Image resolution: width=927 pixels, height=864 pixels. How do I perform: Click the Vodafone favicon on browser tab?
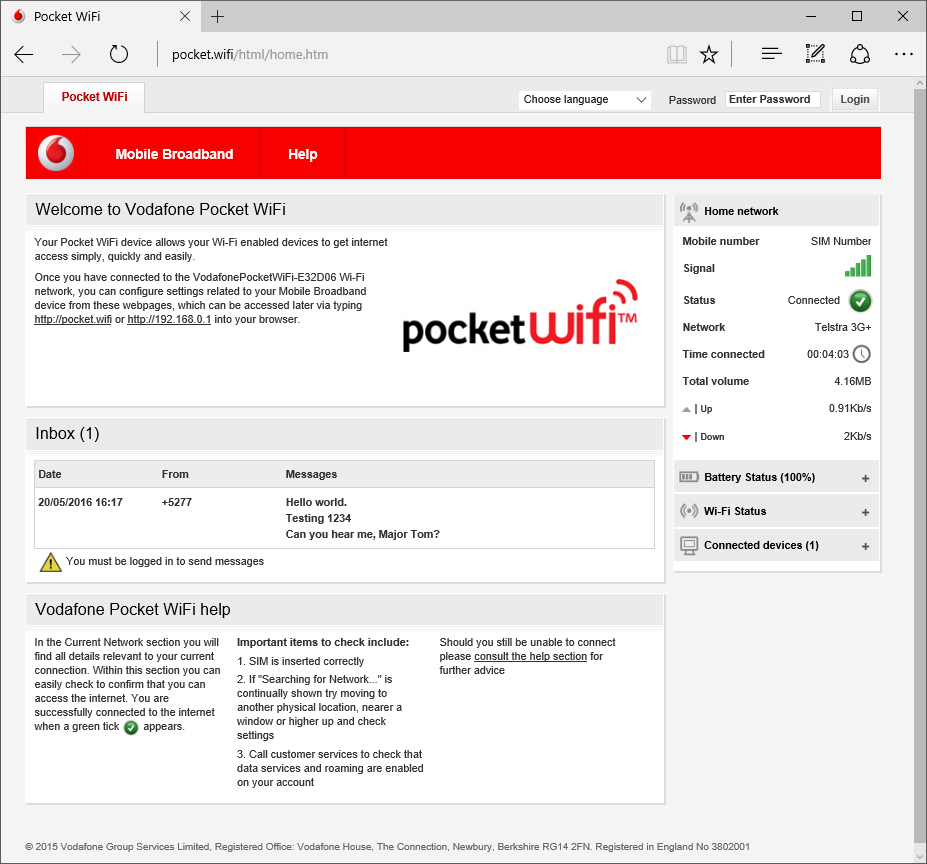tap(19, 16)
